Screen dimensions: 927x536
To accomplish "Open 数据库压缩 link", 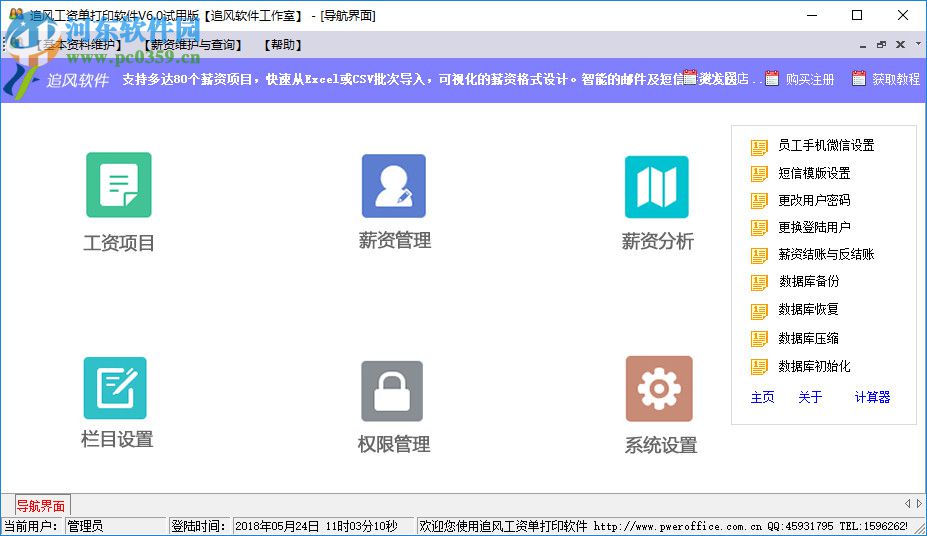I will (808, 338).
